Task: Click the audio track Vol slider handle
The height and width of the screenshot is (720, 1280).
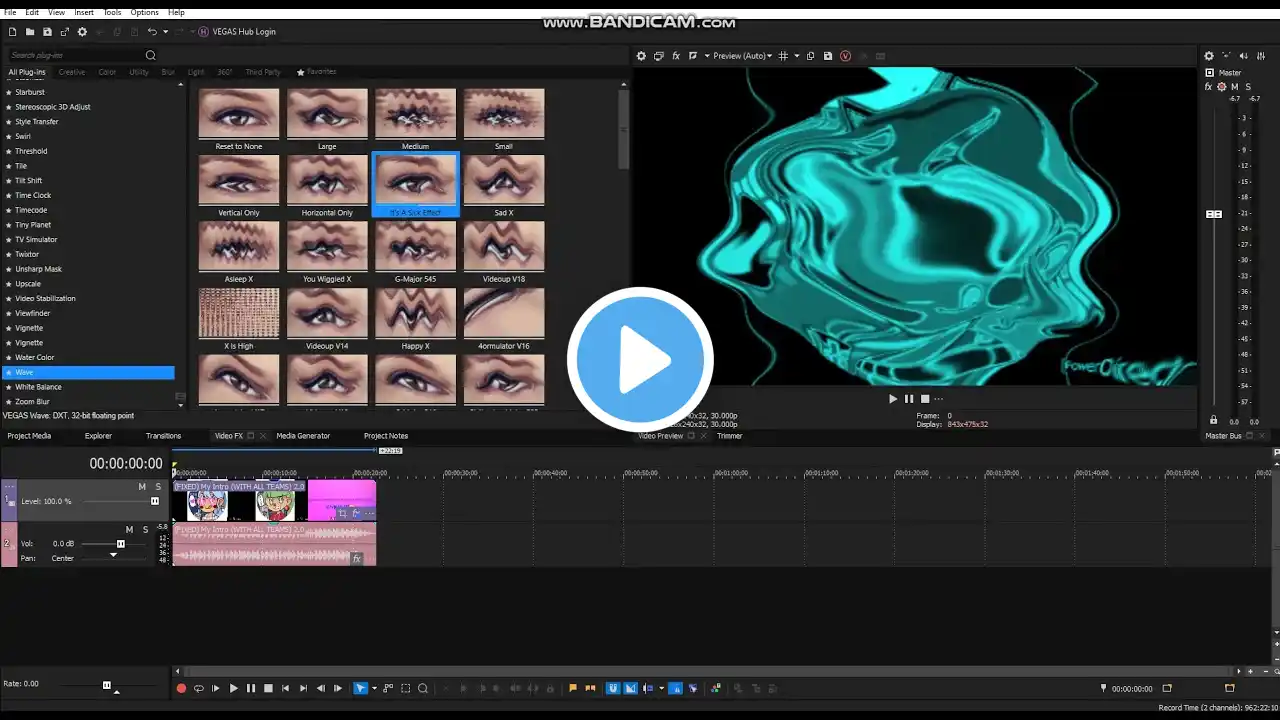Action: [121, 544]
